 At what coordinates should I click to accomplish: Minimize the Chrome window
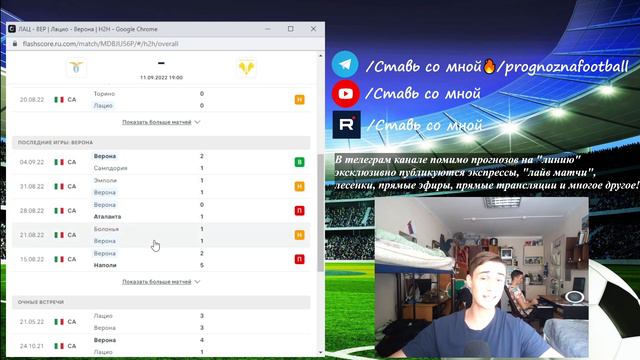click(268, 29)
